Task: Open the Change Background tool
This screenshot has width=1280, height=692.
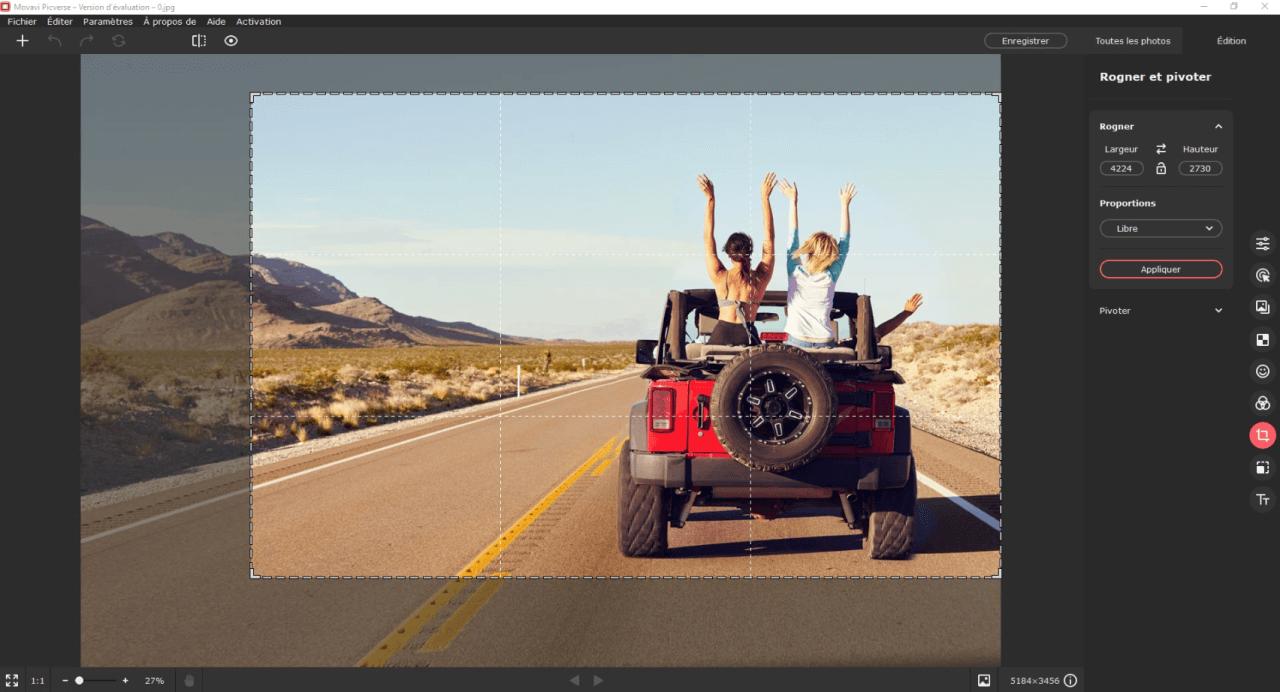Action: 1262,307
